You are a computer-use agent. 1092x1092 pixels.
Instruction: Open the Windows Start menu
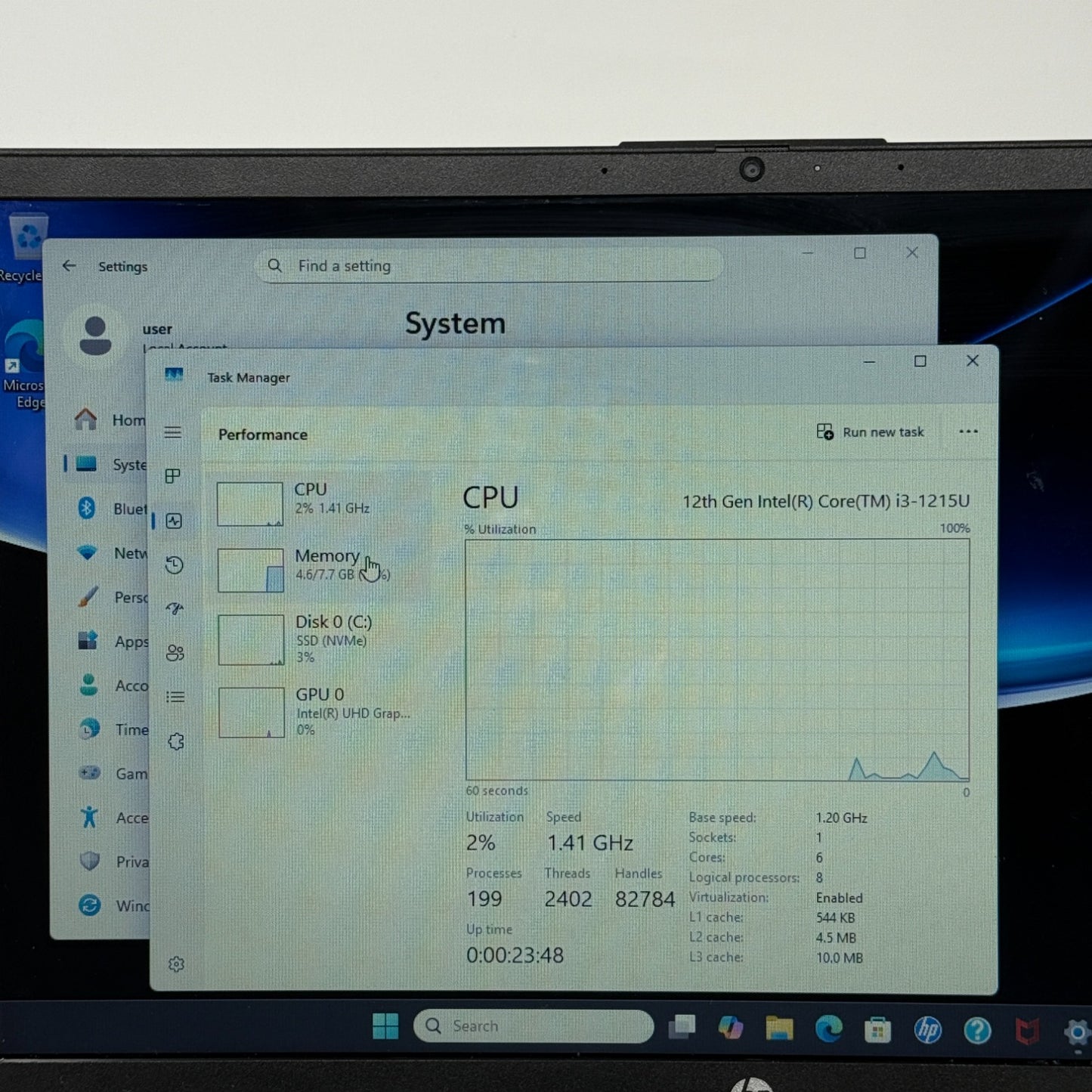(385, 1026)
